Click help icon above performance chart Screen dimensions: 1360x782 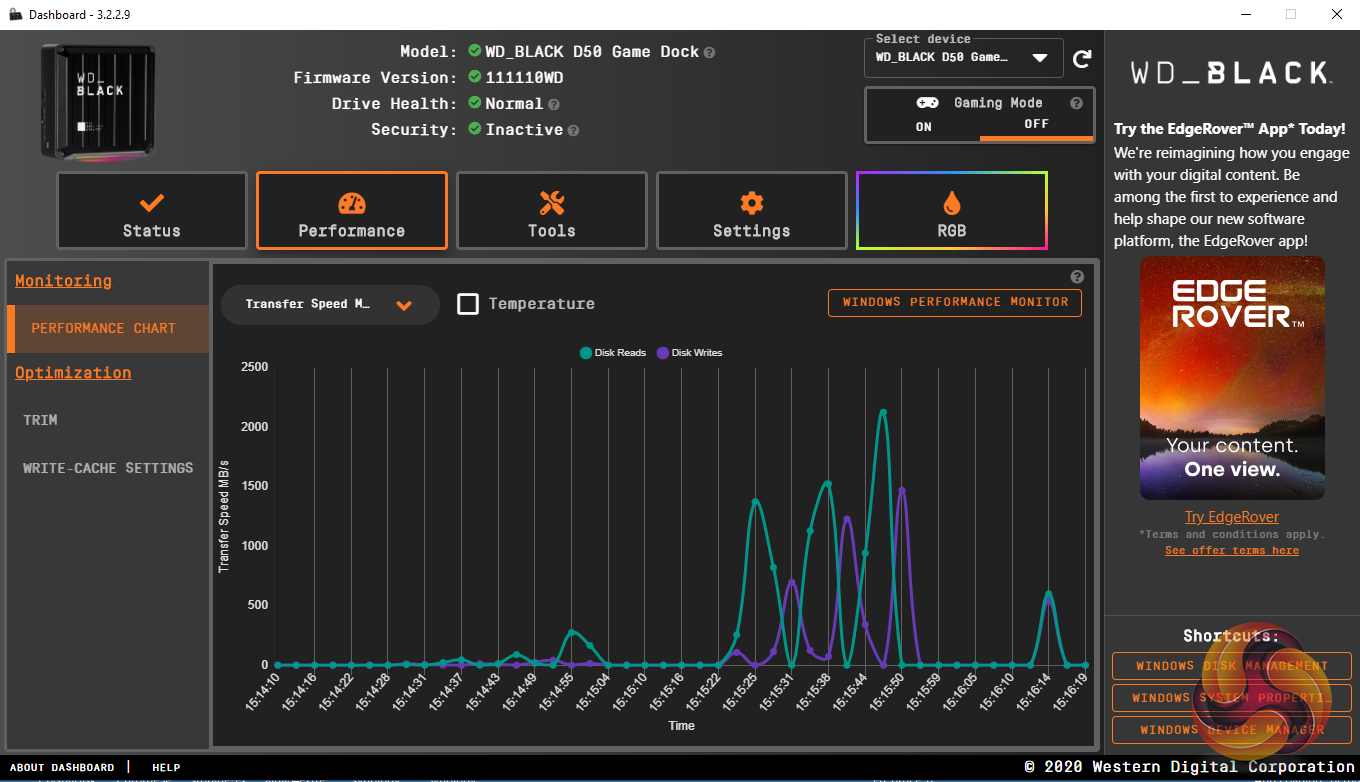click(1077, 277)
